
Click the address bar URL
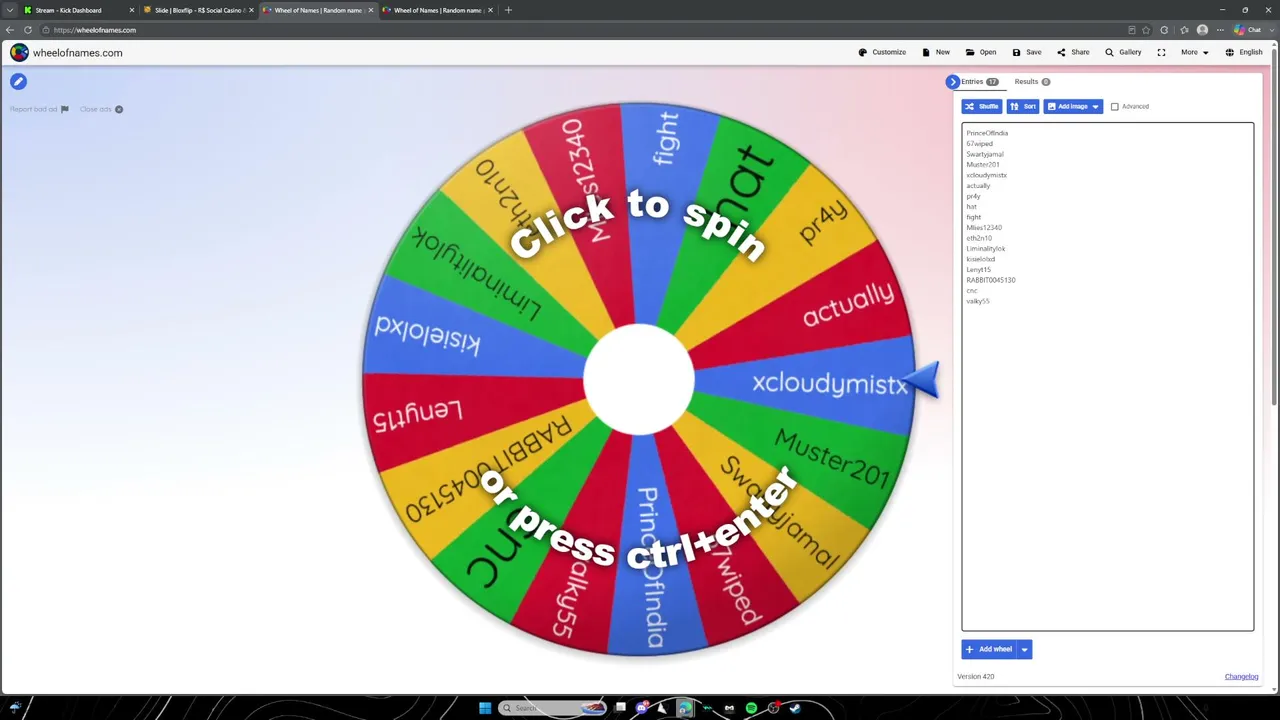[95, 30]
